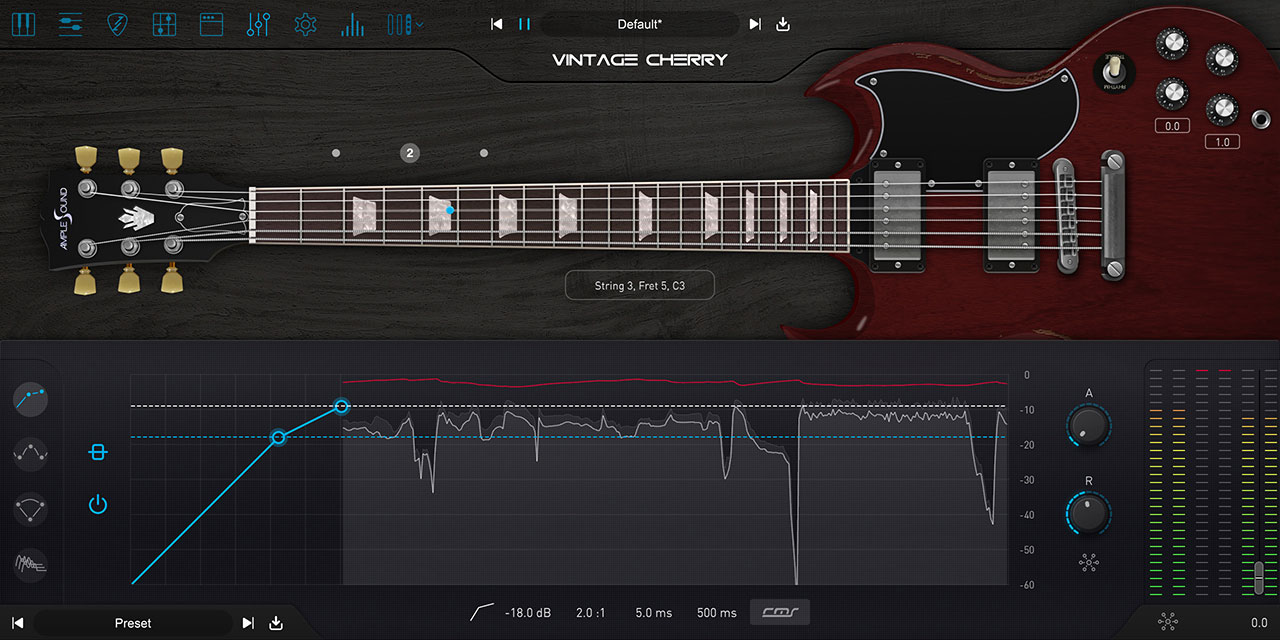
Task: Select the arc curve effect icon in sidebar
Action: [31, 509]
